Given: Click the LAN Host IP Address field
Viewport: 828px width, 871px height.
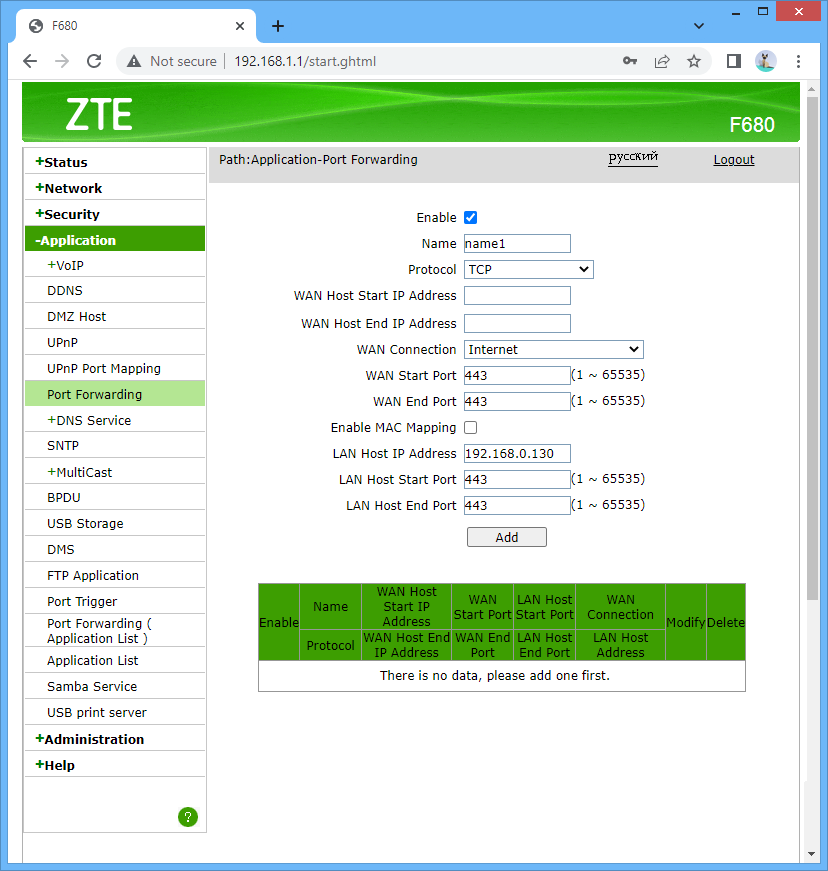Looking at the screenshot, I should point(517,453).
